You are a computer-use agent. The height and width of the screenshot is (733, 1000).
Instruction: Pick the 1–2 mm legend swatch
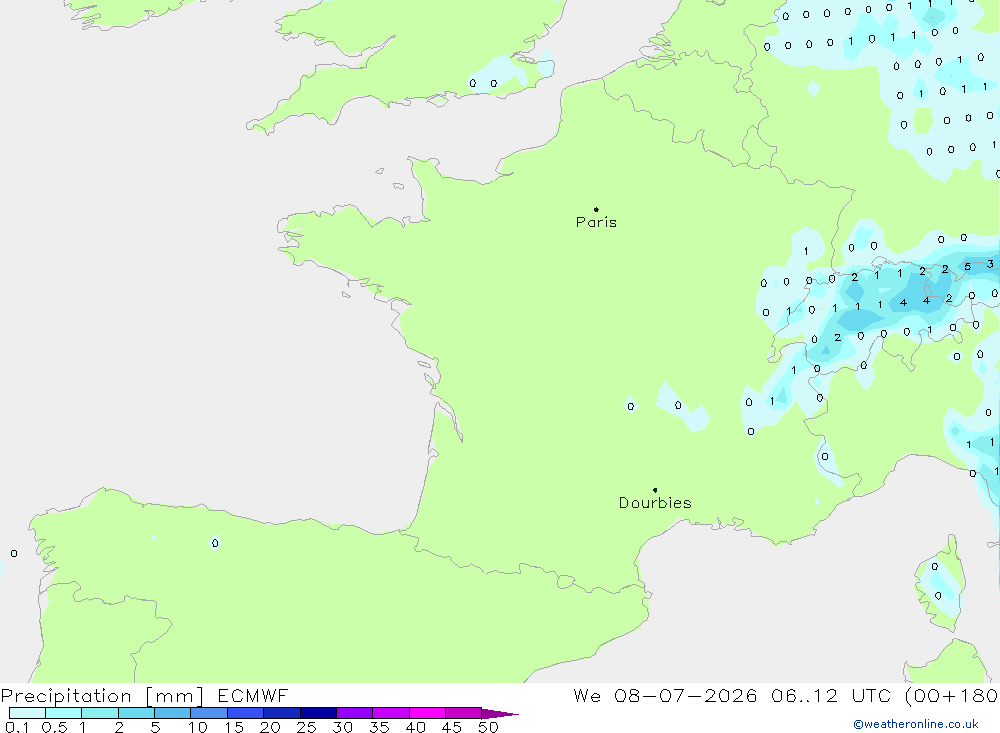[x=100, y=713]
